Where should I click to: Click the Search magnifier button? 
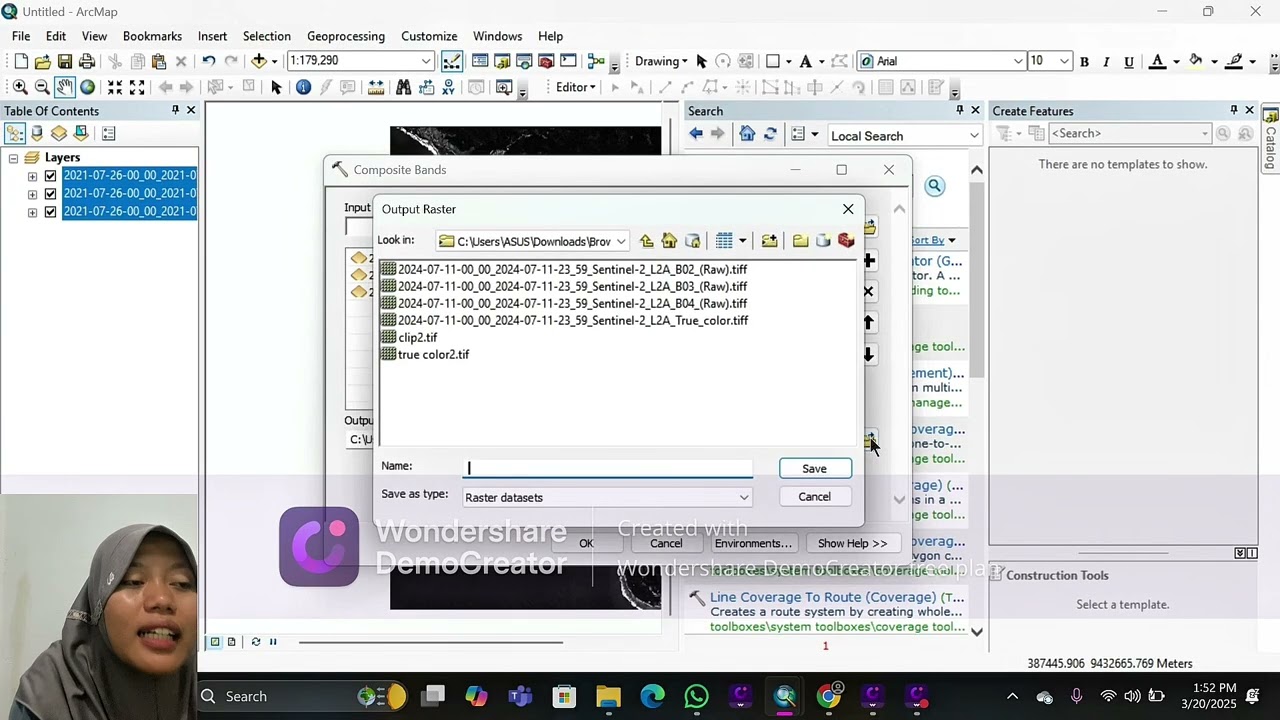[934, 186]
